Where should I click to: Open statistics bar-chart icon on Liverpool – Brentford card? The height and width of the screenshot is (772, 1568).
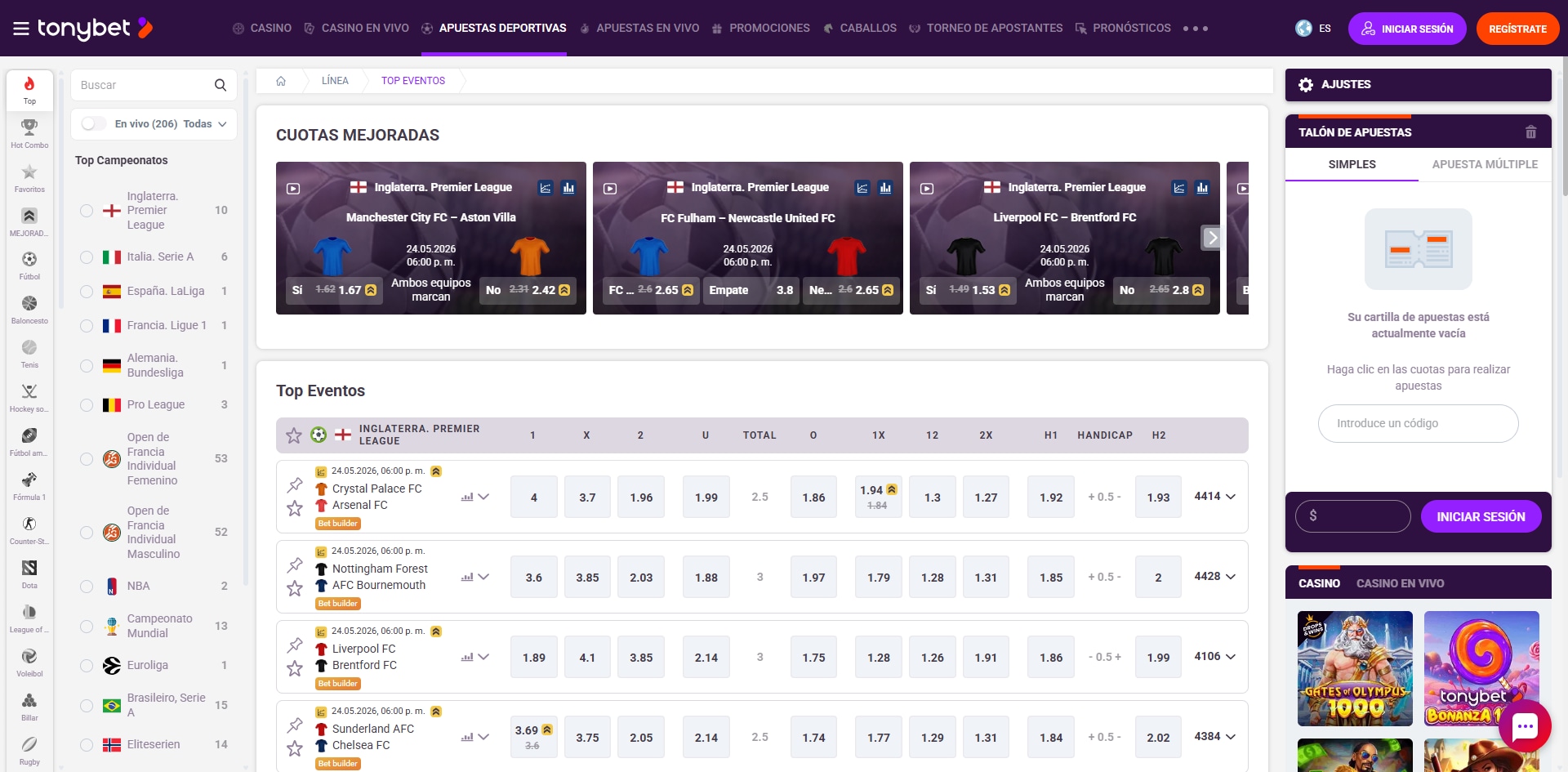click(1202, 188)
